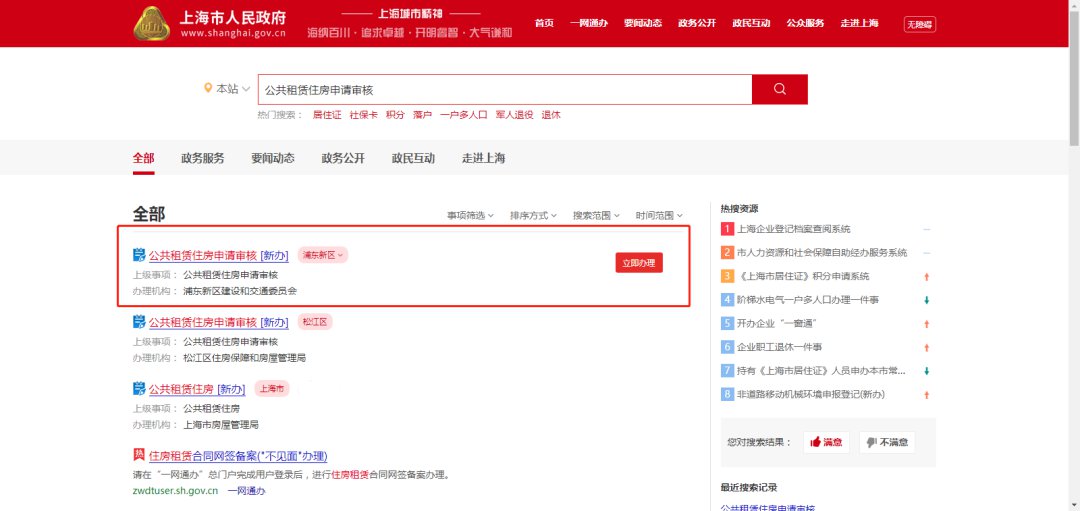Click the search text input field
The image size is (1080, 511).
coord(504,89)
